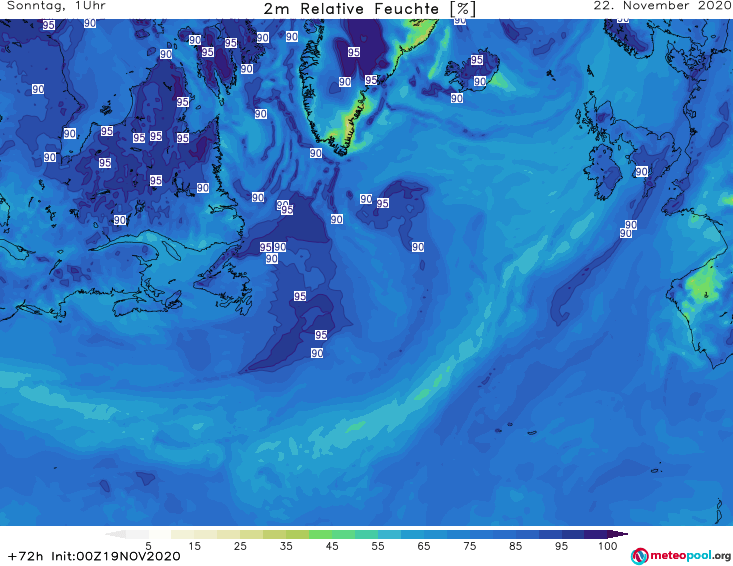
Task: Click the '+72h Init:00Z19NOV2020' forecast label
Action: pos(94,556)
